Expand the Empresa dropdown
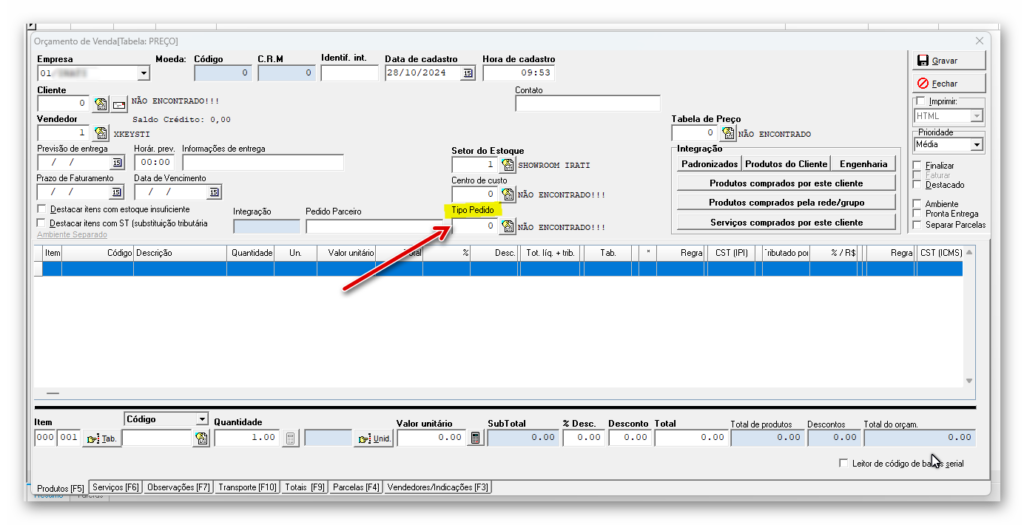1024x525 pixels. pyautogui.click(x=143, y=73)
